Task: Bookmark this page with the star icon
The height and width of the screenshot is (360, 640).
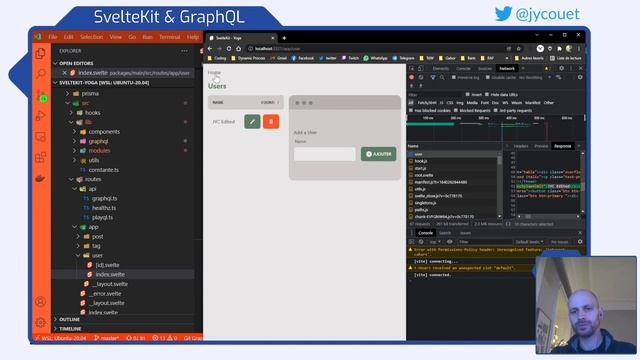Action: 518,49
